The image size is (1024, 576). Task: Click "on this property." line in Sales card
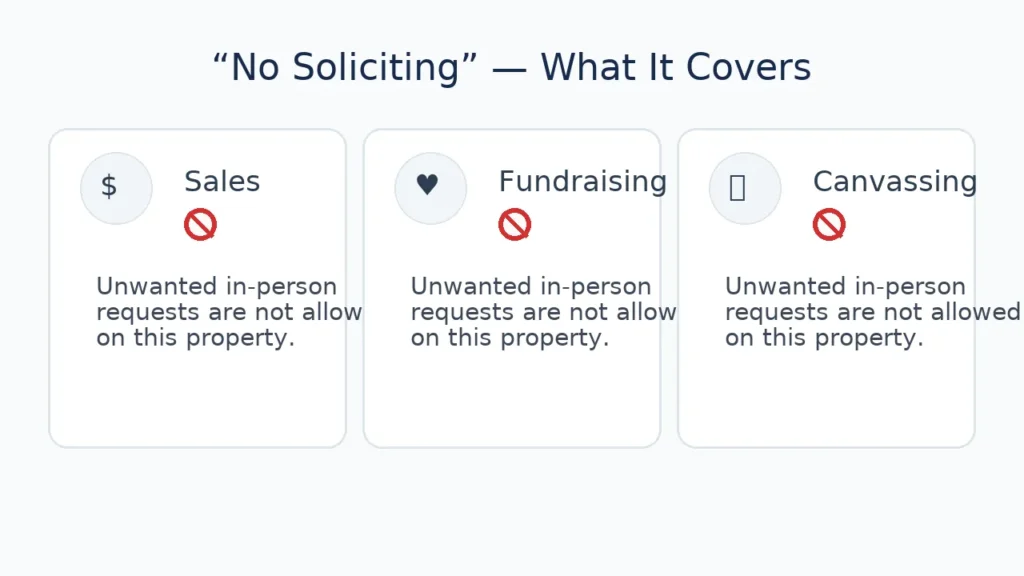tap(195, 338)
